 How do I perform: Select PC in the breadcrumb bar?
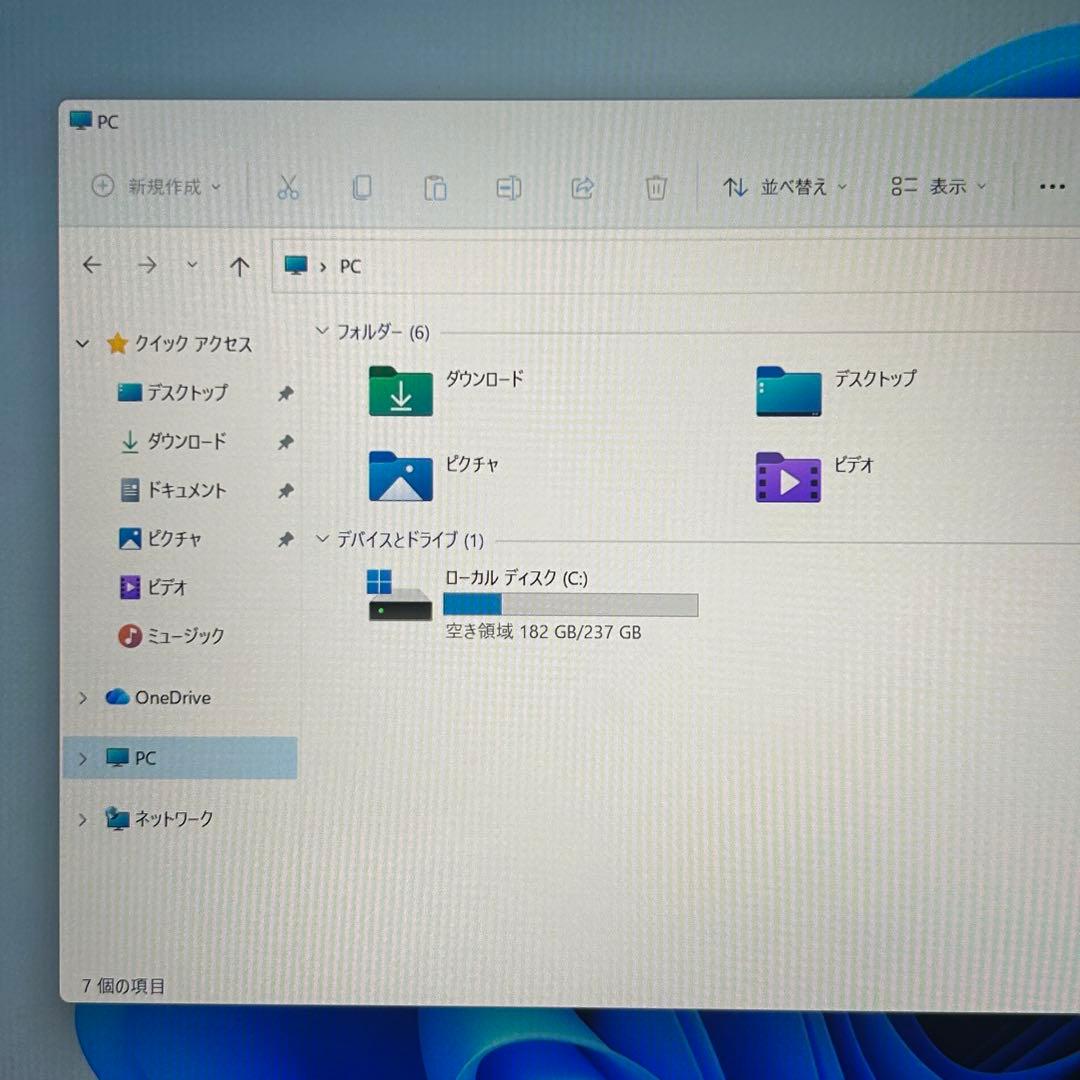click(x=348, y=266)
